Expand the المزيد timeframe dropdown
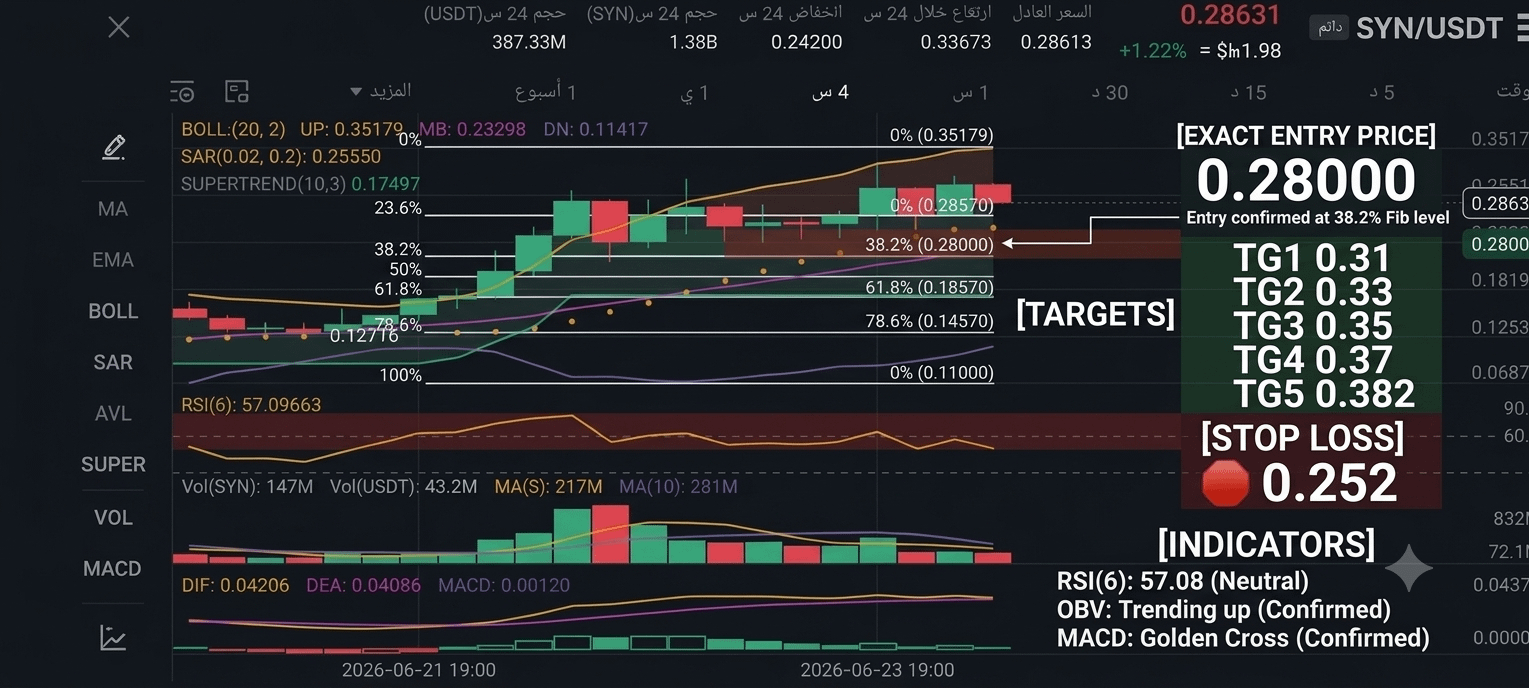 pyautogui.click(x=380, y=92)
